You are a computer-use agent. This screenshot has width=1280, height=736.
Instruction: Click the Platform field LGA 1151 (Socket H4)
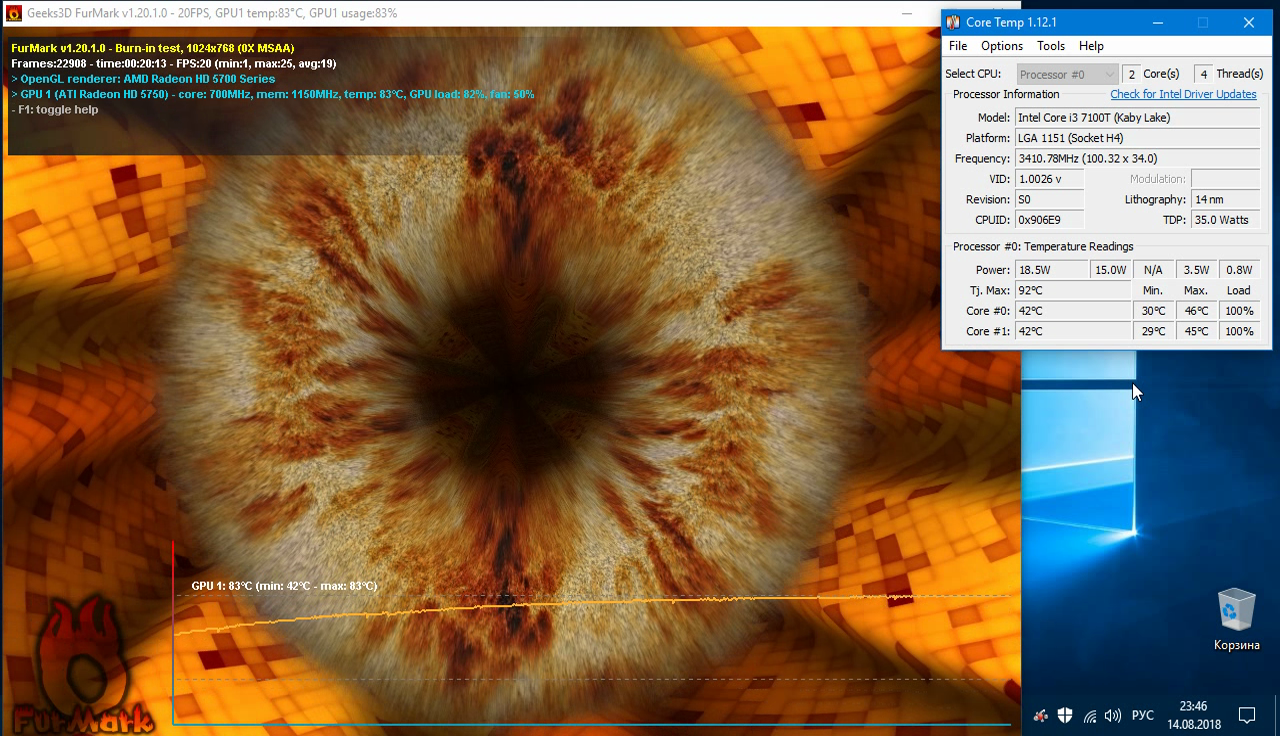(1137, 138)
